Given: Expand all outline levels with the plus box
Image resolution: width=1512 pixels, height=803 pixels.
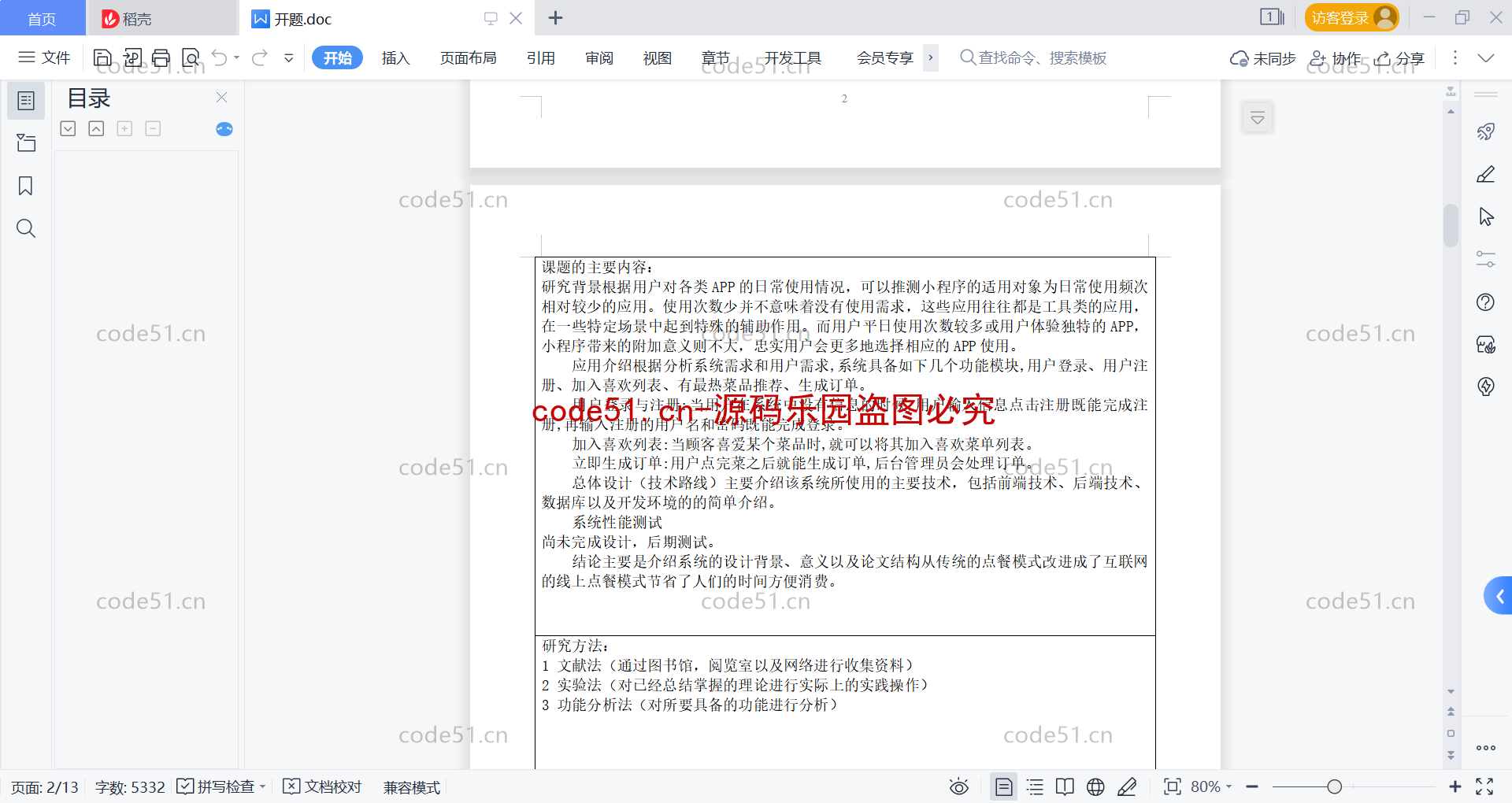Looking at the screenshot, I should coord(124,128).
